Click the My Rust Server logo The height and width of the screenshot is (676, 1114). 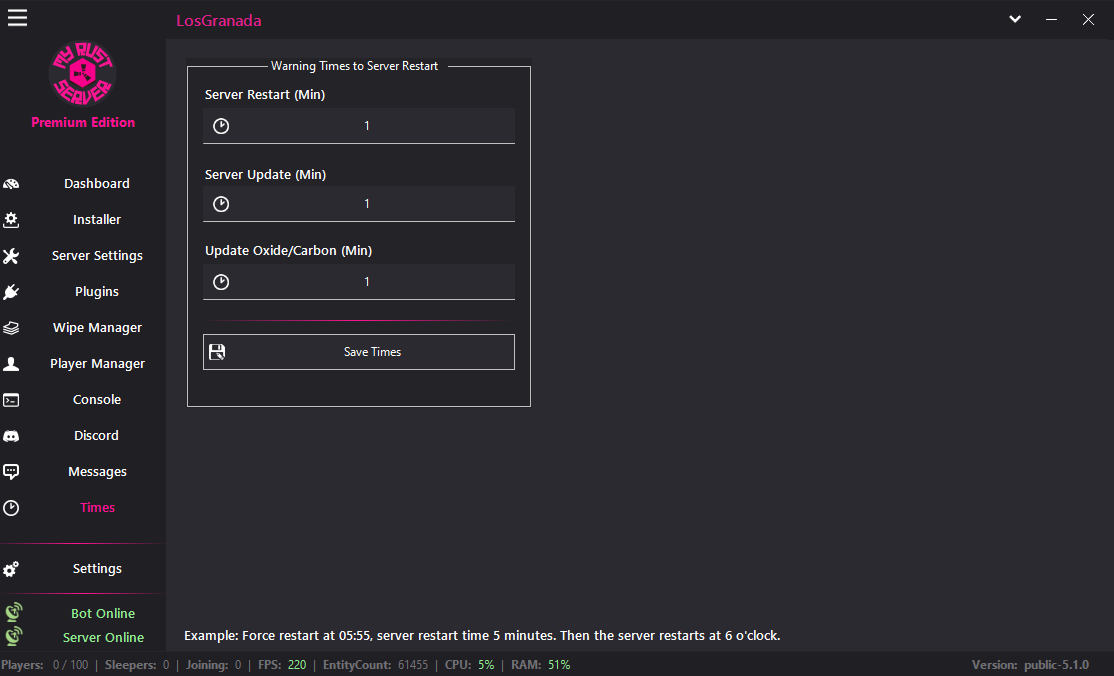coord(82,73)
